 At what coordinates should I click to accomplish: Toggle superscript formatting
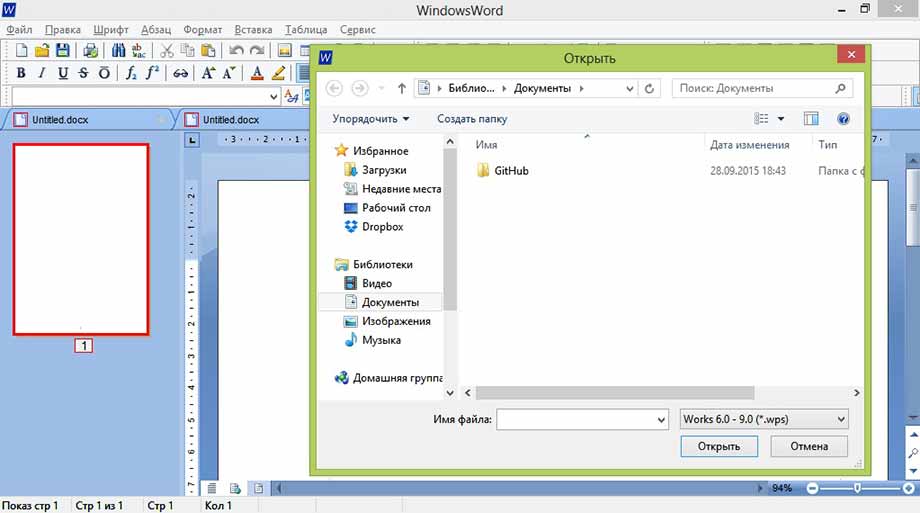point(152,73)
